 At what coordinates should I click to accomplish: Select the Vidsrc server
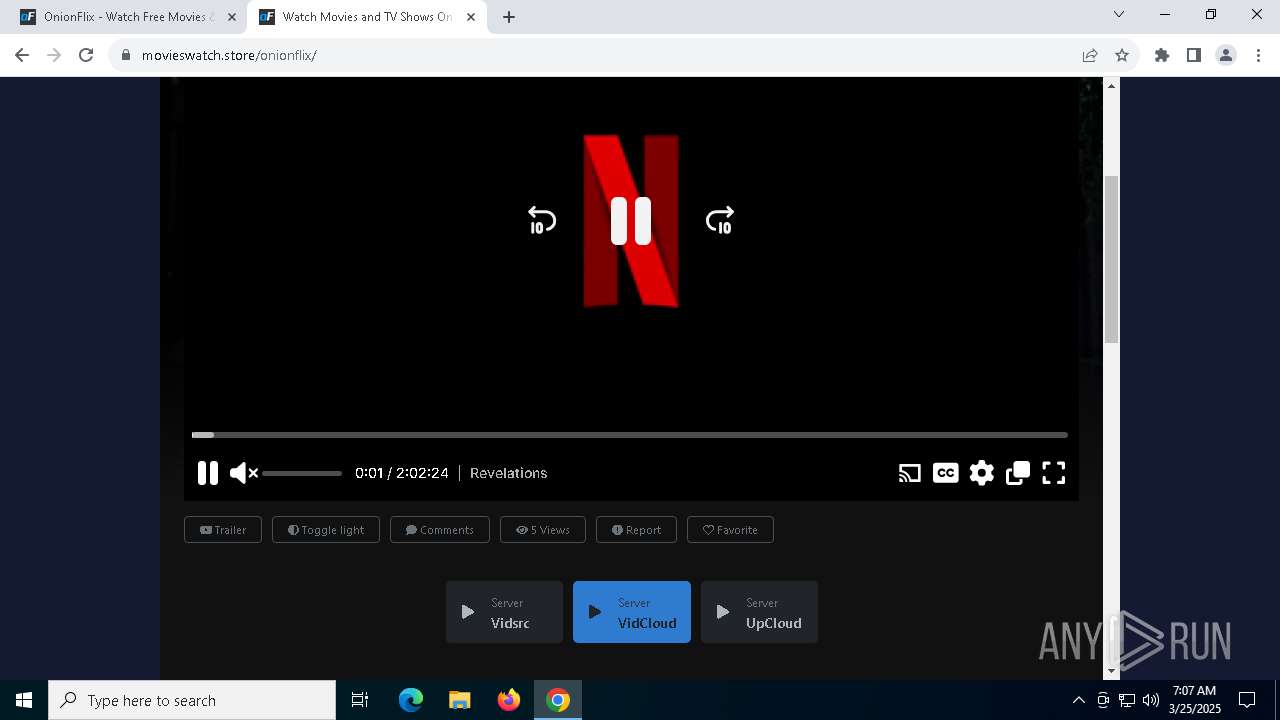coord(504,612)
